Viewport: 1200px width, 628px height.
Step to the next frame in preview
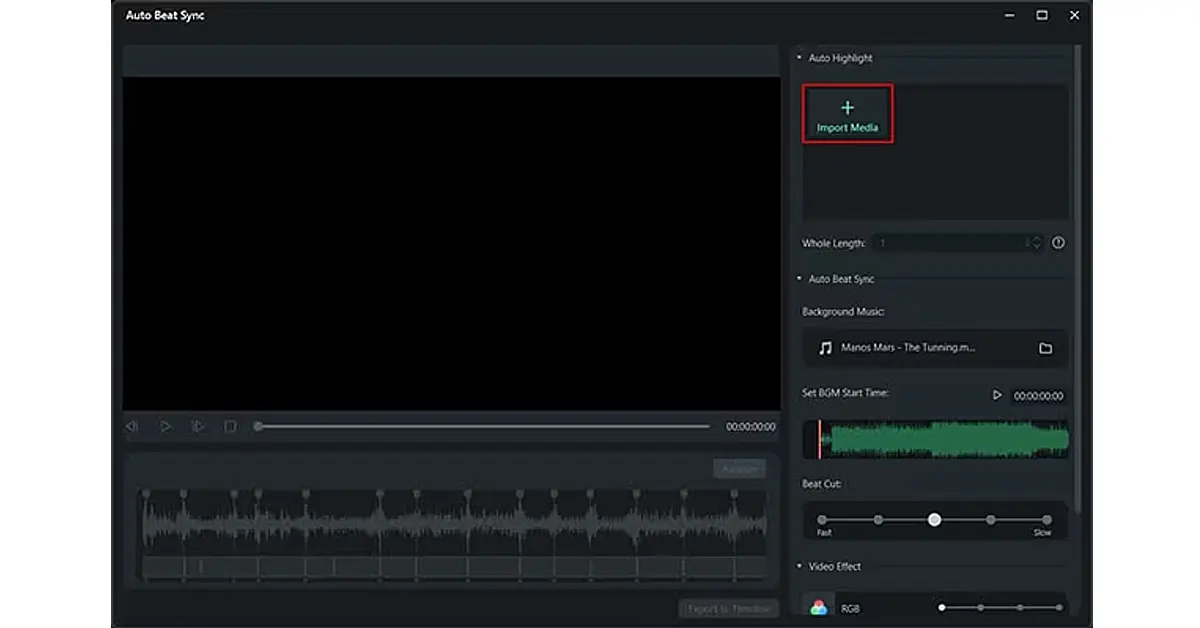point(198,426)
